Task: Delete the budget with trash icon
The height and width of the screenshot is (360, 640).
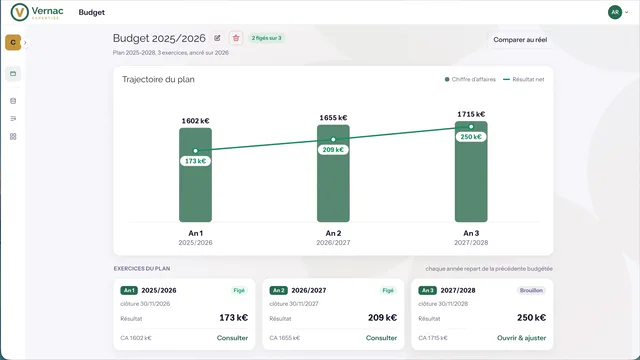Action: pyautogui.click(x=236, y=38)
